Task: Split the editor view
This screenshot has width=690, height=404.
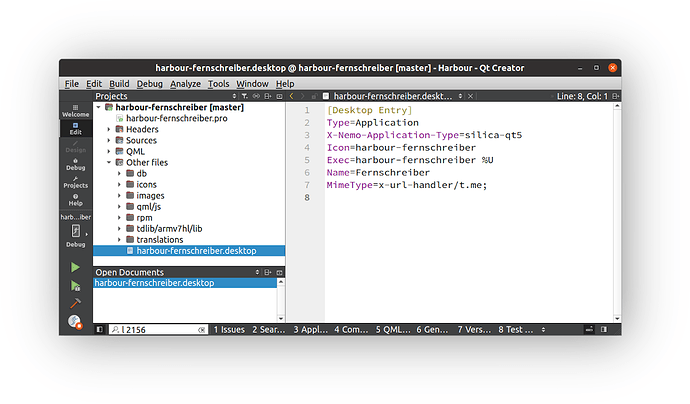Action: [x=615, y=96]
